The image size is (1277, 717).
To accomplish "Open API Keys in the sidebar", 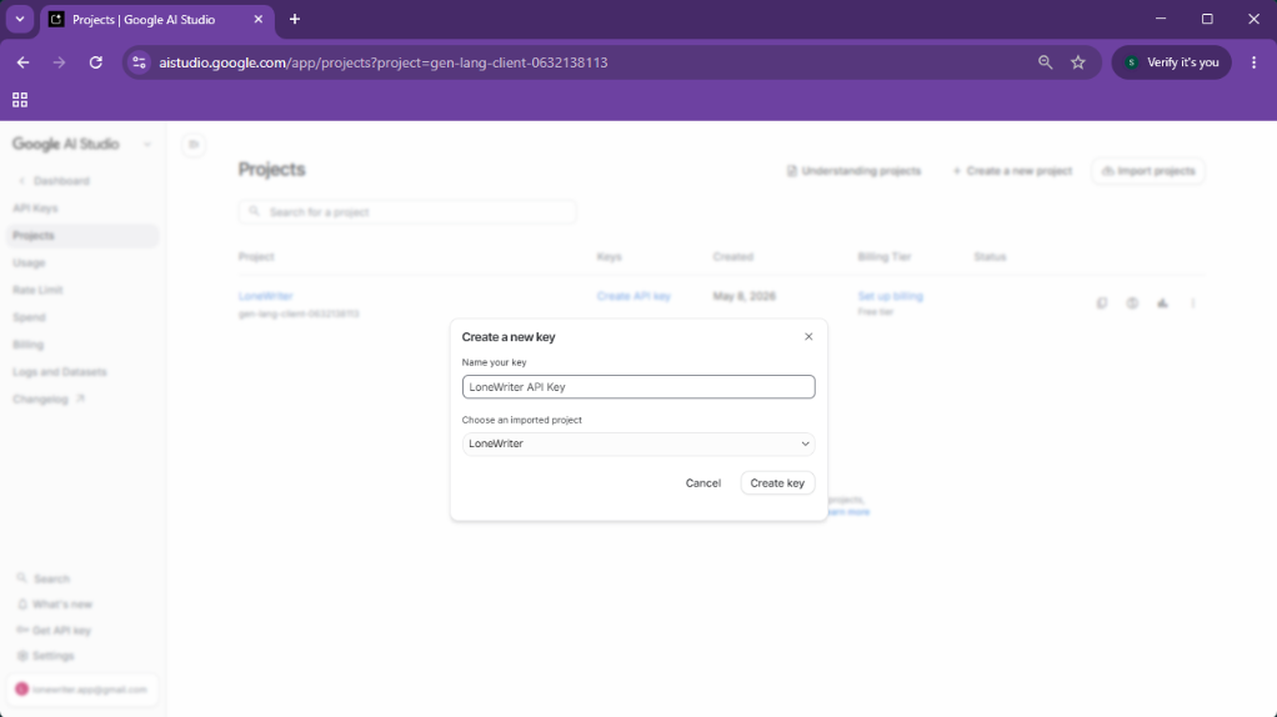I will click(35, 208).
